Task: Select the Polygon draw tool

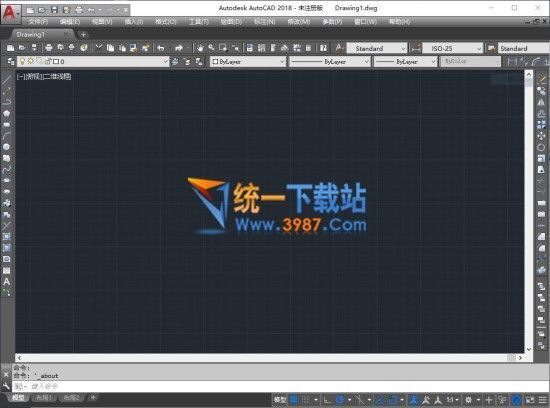Action: coord(7,113)
